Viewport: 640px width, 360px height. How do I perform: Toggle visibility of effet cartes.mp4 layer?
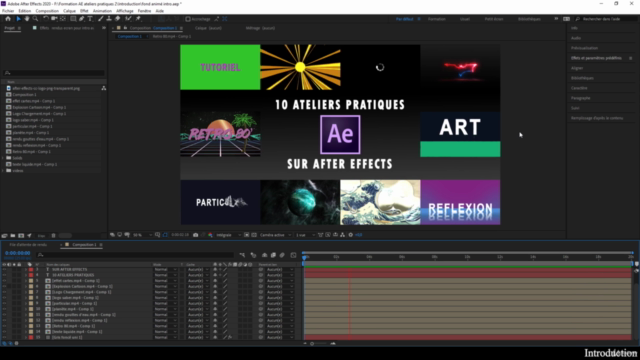click(x=4, y=281)
